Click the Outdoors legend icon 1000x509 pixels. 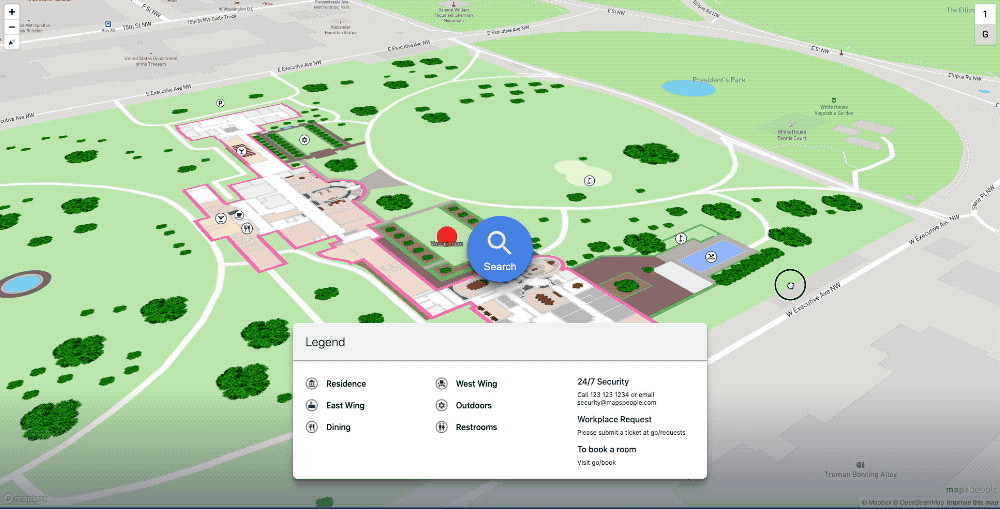[x=441, y=406]
